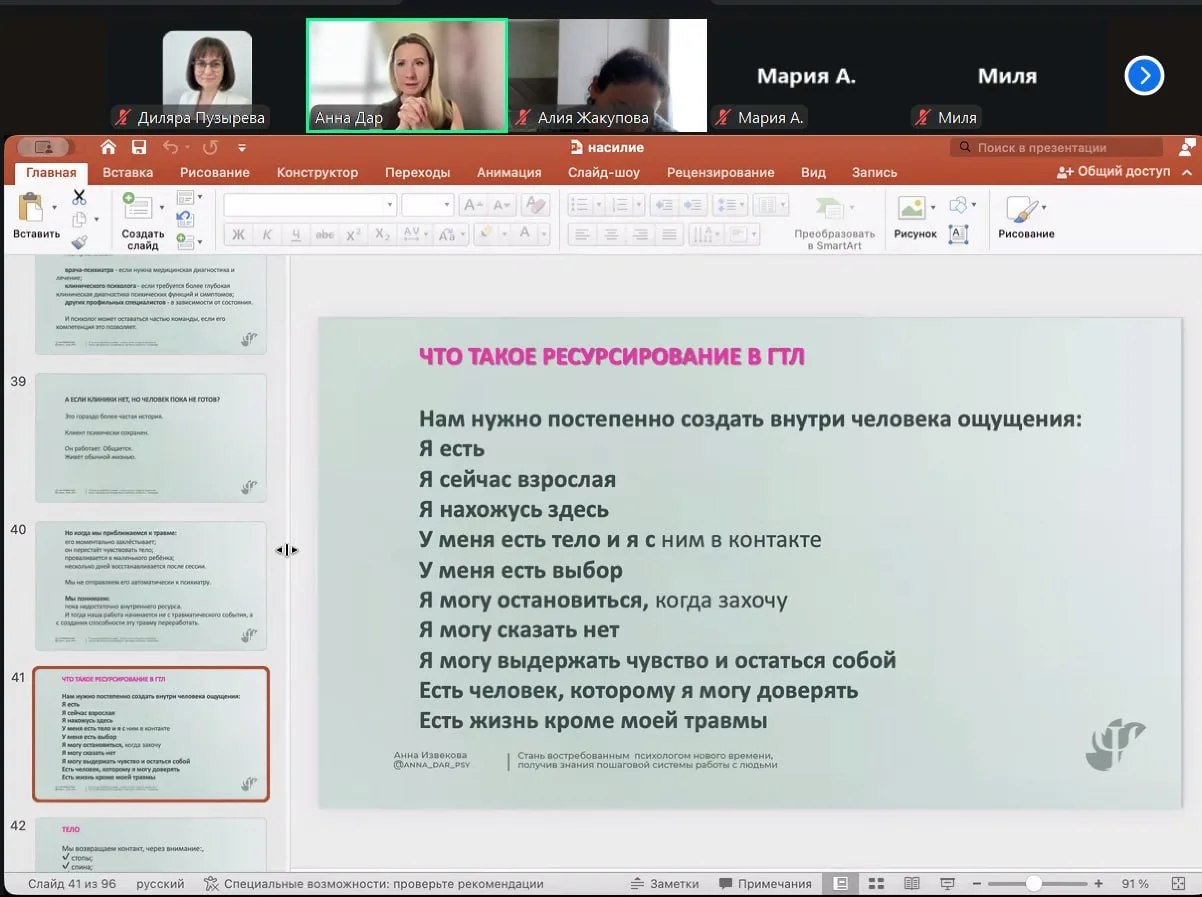Click the zoom slider handle
This screenshot has width=1202, height=897.
(x=1033, y=884)
